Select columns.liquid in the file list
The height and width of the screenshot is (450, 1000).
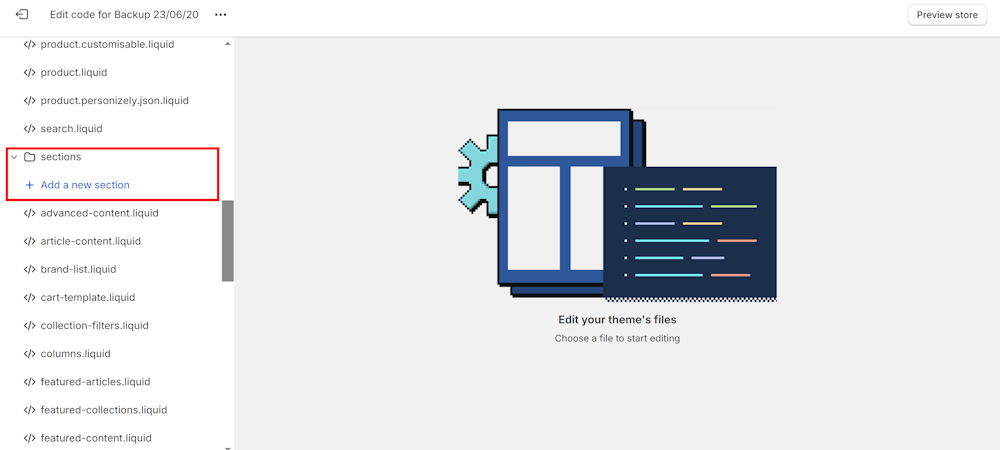click(75, 353)
